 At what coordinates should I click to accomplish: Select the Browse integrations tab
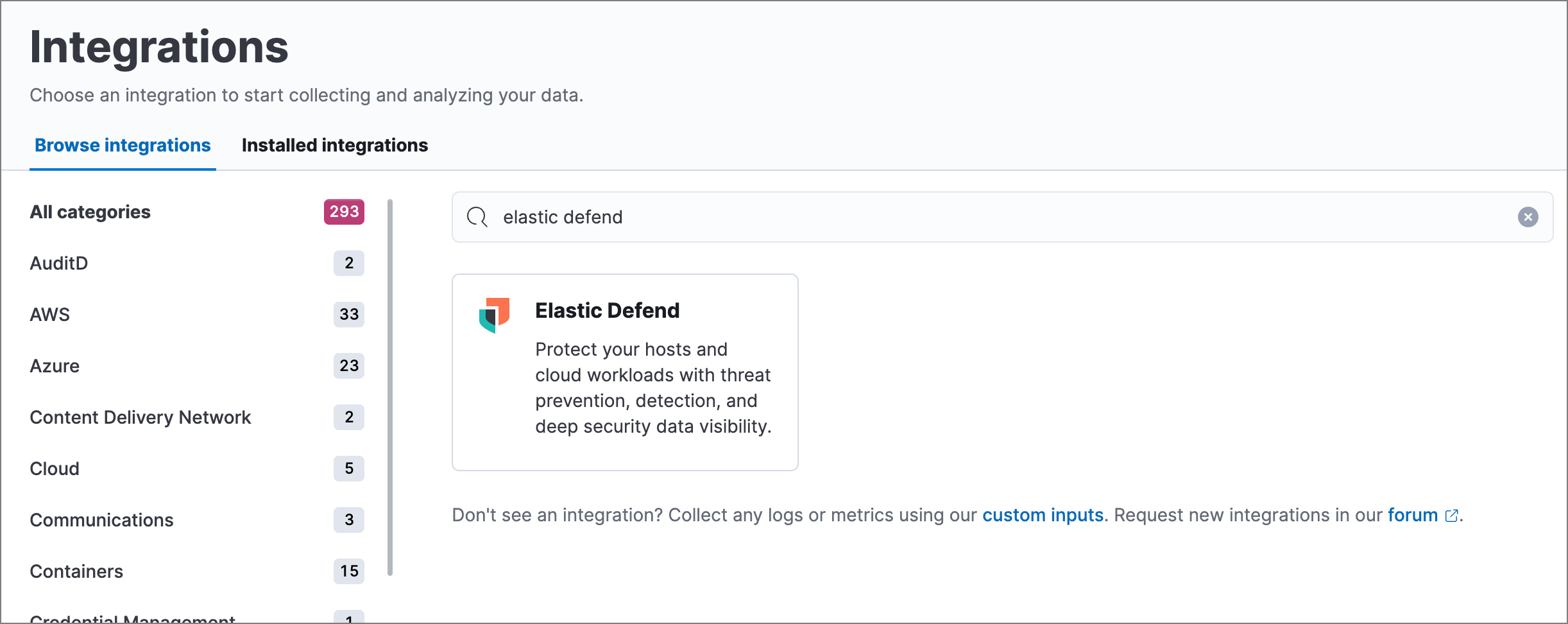pyautogui.click(x=122, y=145)
